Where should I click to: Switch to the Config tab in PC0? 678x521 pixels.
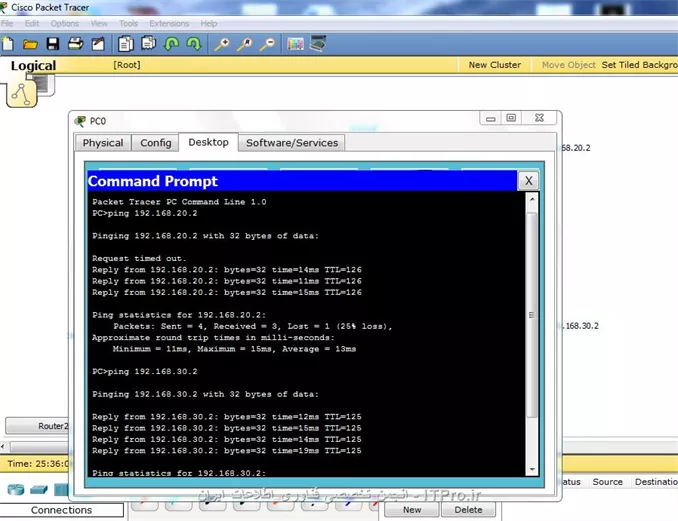[x=156, y=143]
